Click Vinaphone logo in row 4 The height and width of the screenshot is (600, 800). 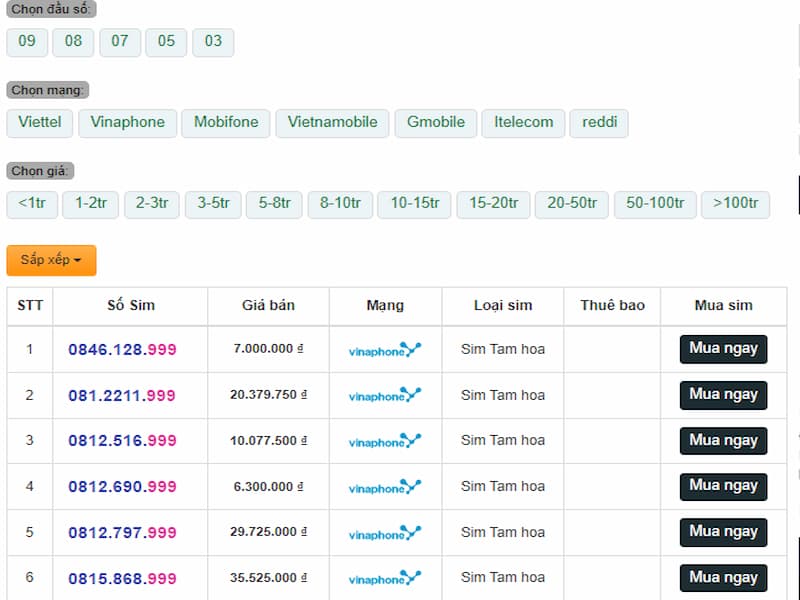coord(385,487)
